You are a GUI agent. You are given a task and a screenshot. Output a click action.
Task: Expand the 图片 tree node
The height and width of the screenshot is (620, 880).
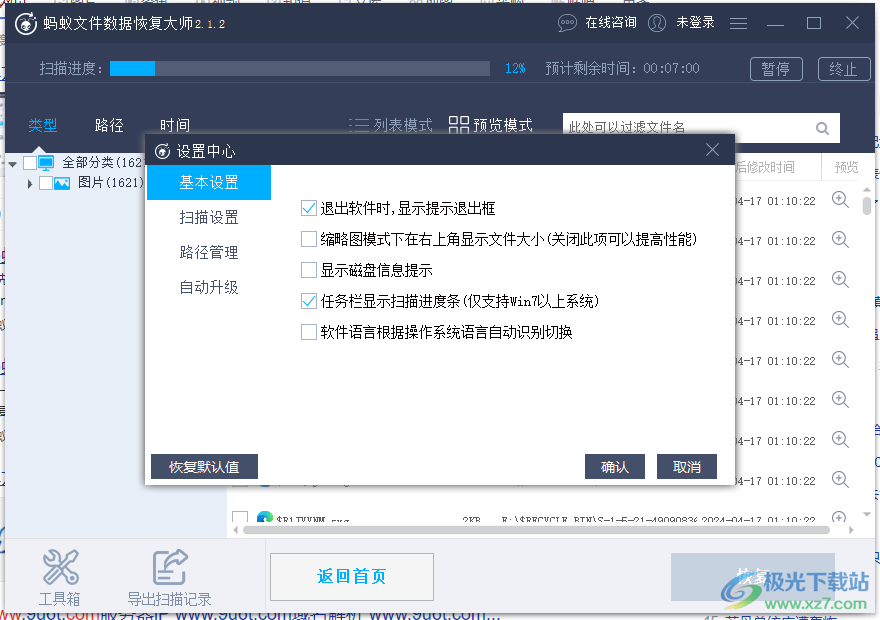coord(28,184)
